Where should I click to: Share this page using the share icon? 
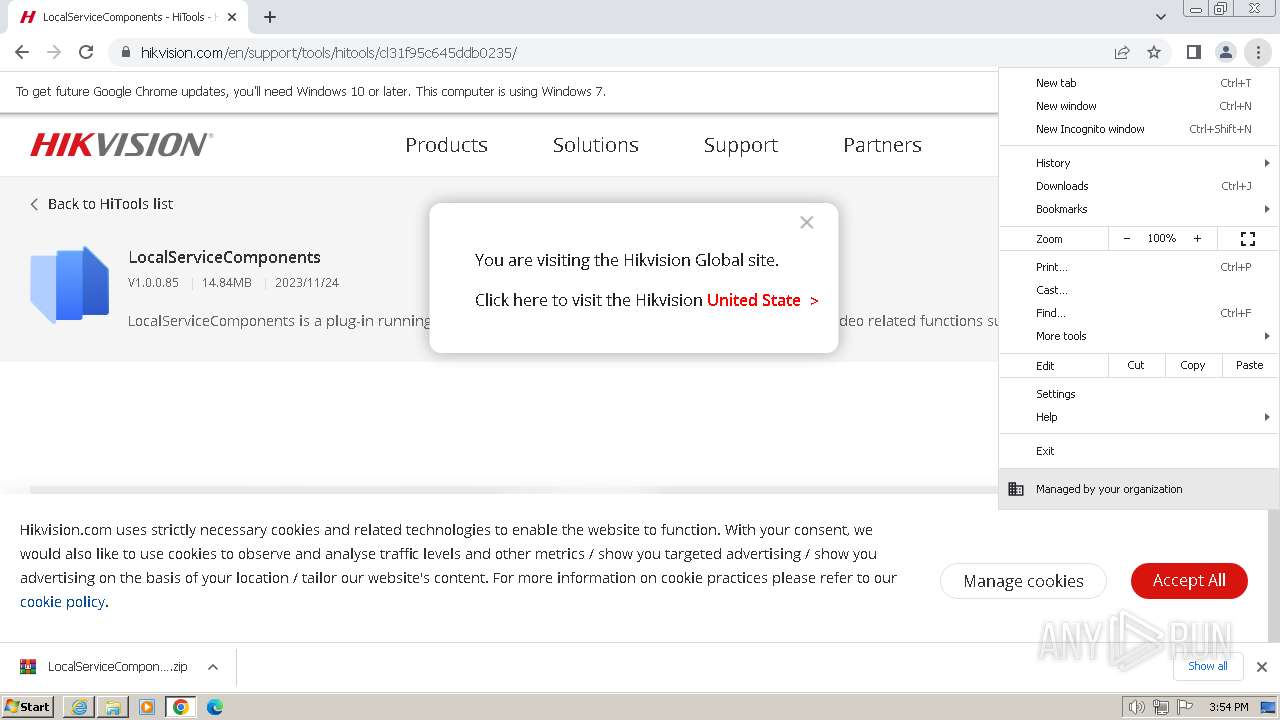click(x=1122, y=52)
